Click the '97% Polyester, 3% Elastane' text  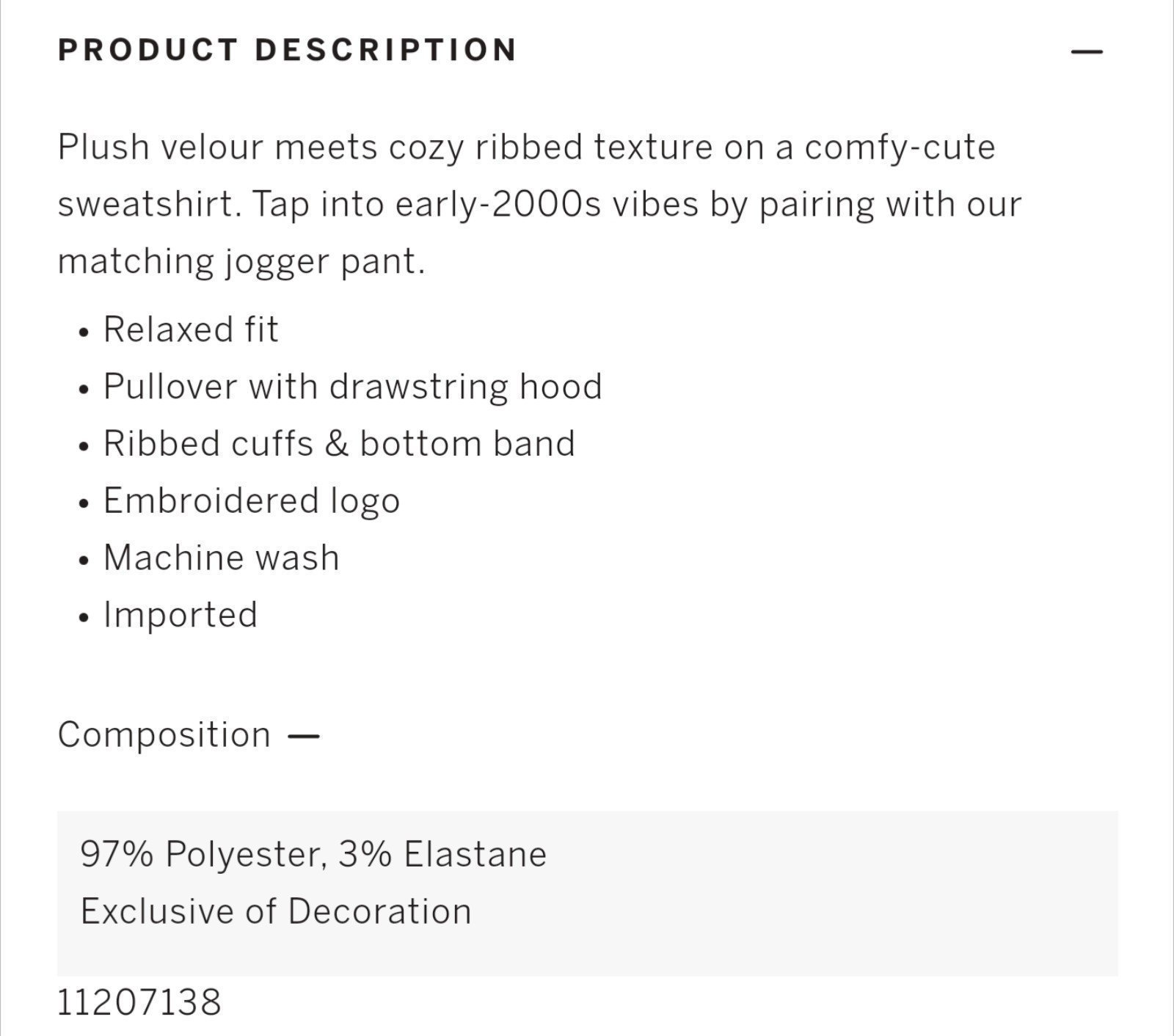pos(313,854)
